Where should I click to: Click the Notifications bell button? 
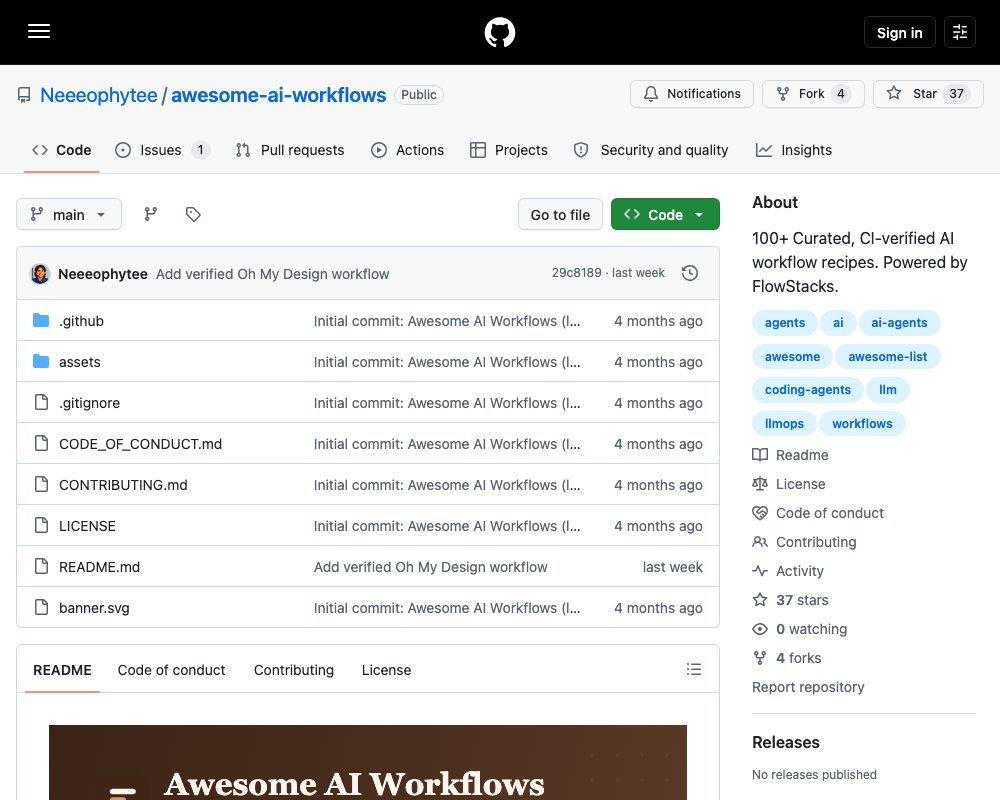pyautogui.click(x=691, y=94)
